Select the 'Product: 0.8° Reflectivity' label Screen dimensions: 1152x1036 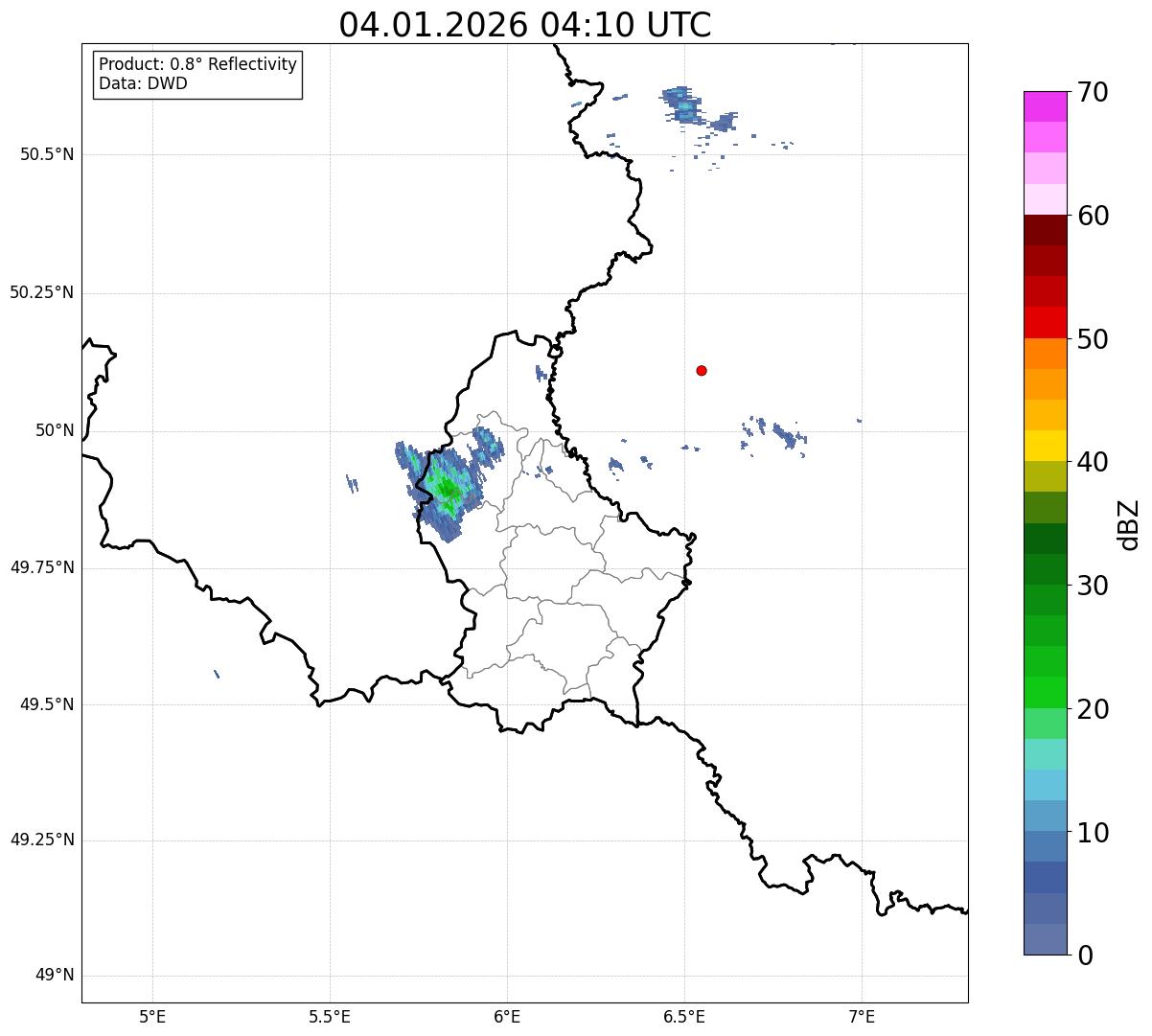tap(198, 64)
